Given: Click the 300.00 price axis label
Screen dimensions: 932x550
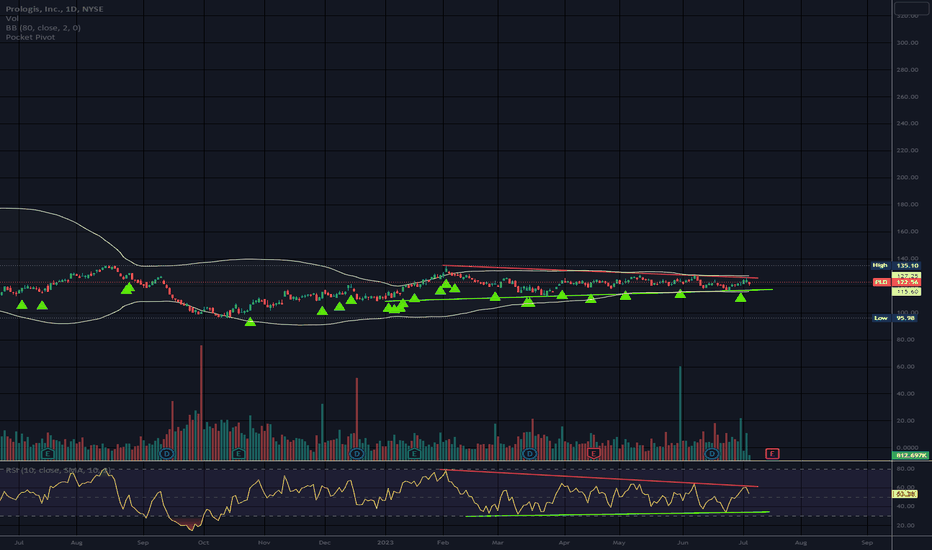Looking at the screenshot, I should [x=907, y=43].
